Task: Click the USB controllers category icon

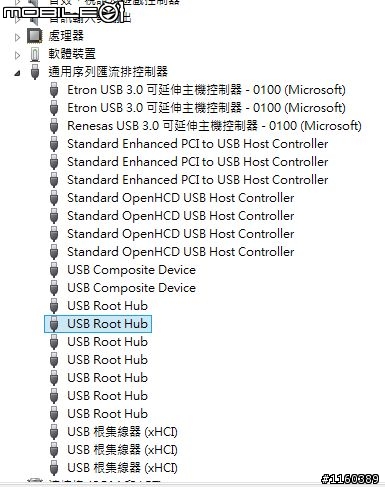Action: [x=35, y=72]
